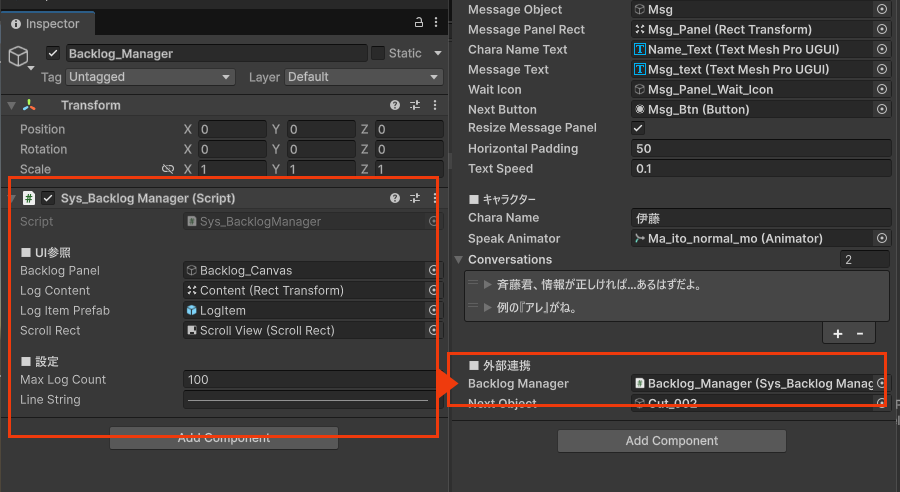Enable the Static checkbox
The image size is (900, 492).
point(378,53)
